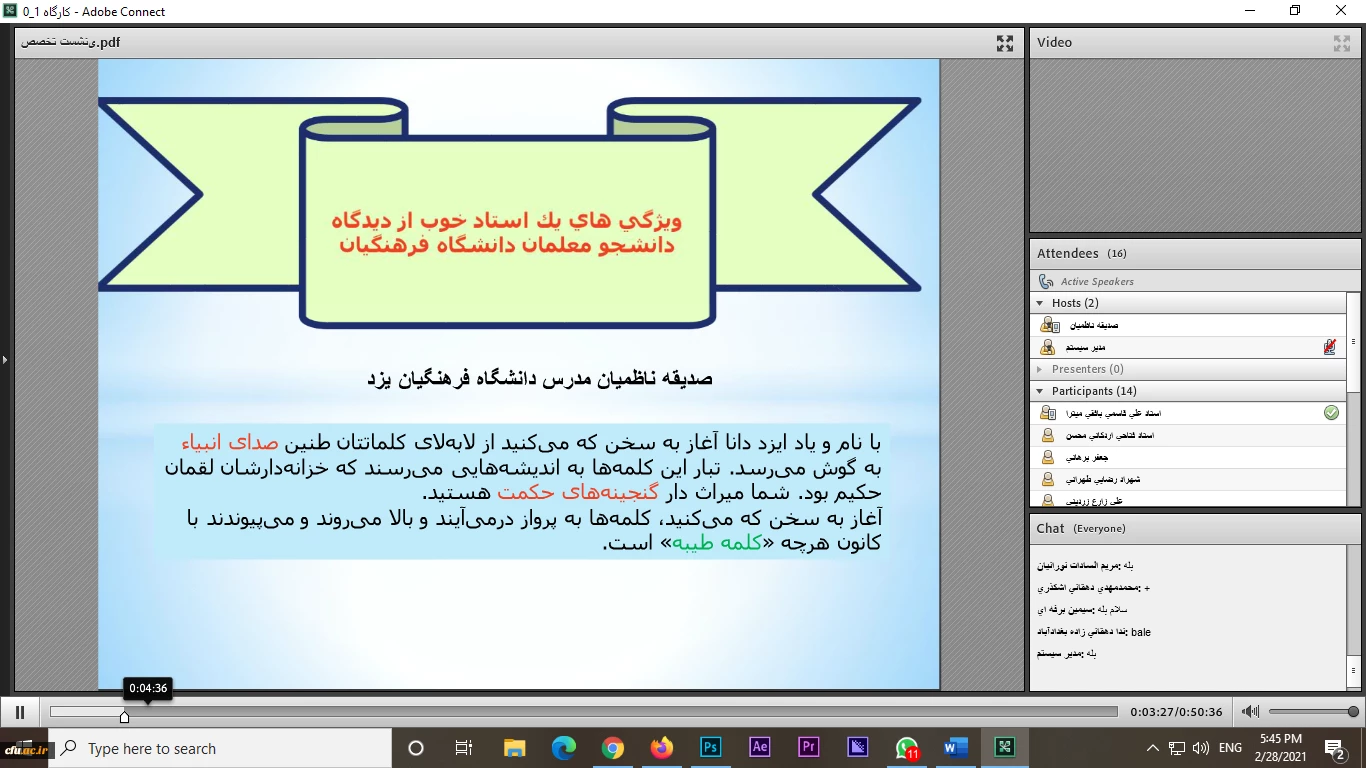Click the first host's avatar icon
Screen dimensions: 1366x768
click(x=1049, y=325)
